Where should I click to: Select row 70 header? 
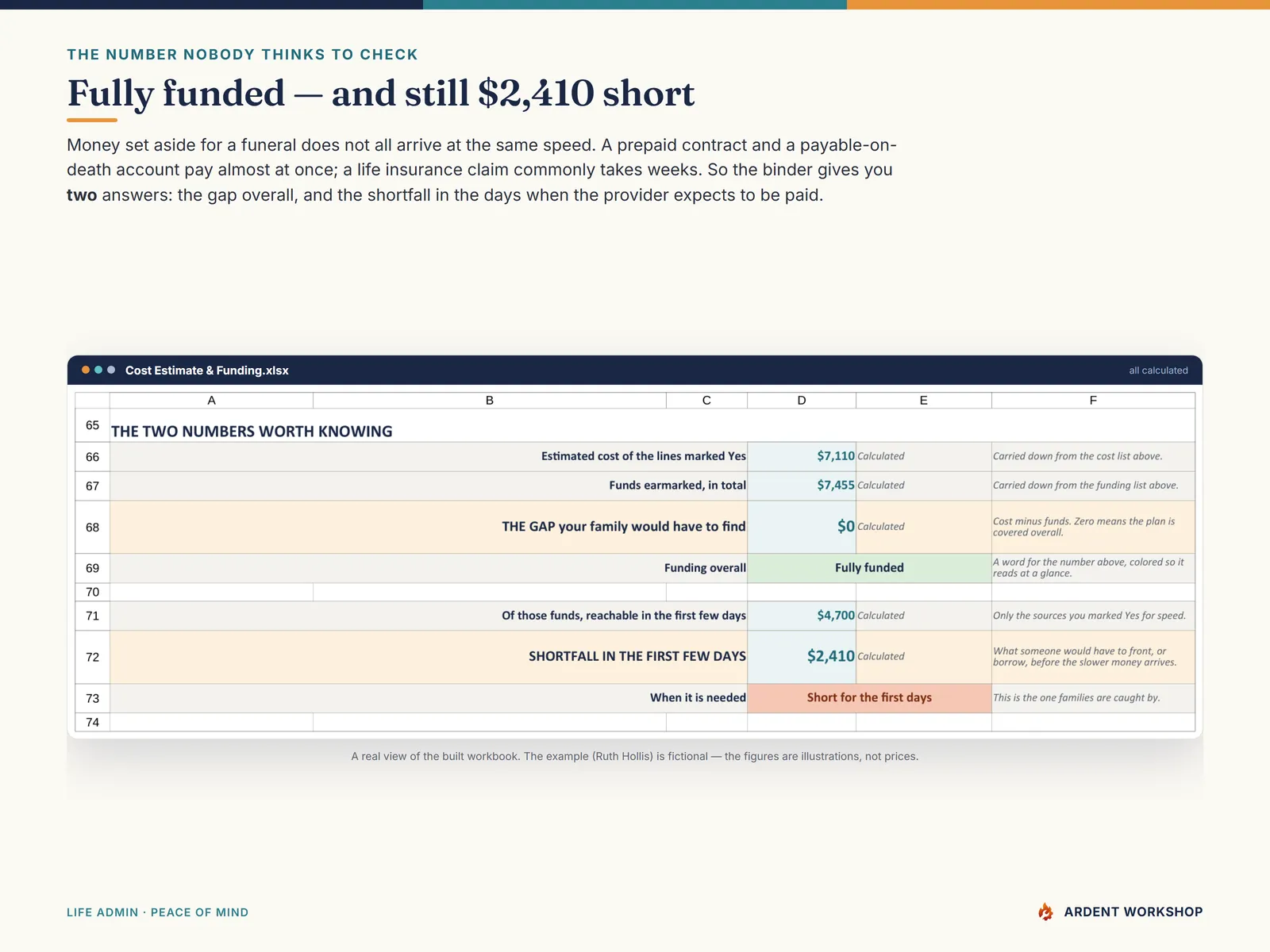click(x=92, y=592)
